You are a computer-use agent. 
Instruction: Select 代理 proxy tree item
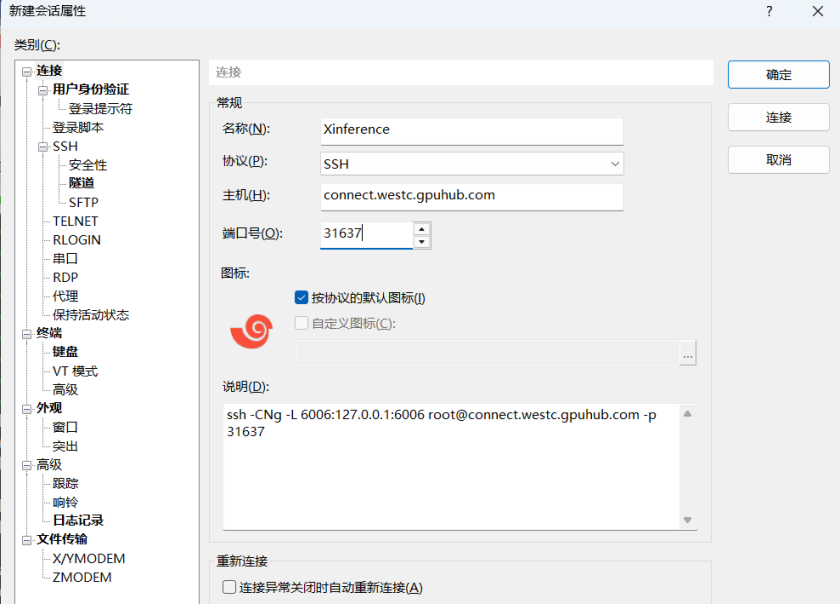point(65,296)
